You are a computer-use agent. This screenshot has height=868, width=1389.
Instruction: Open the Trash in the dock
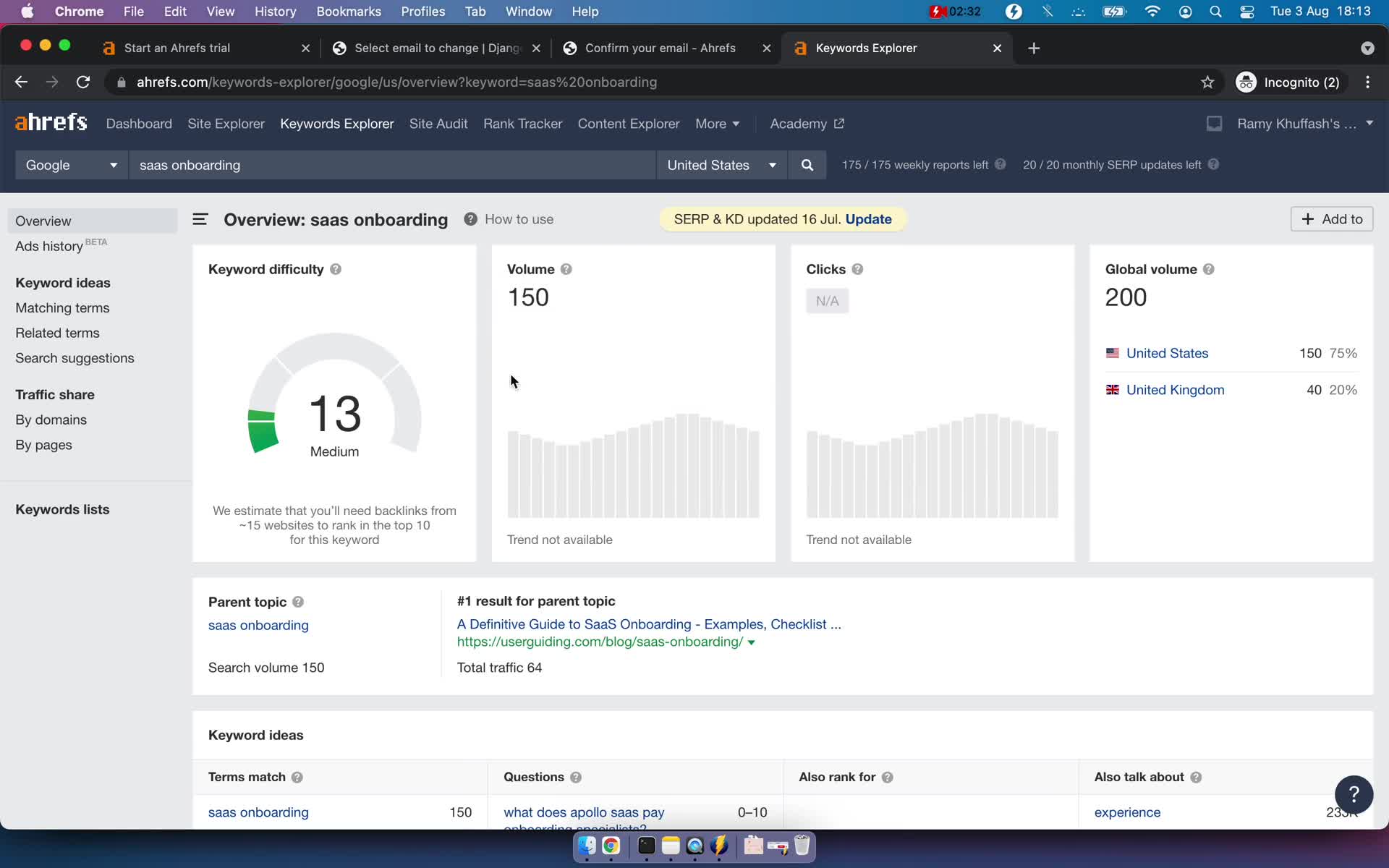pos(802,846)
